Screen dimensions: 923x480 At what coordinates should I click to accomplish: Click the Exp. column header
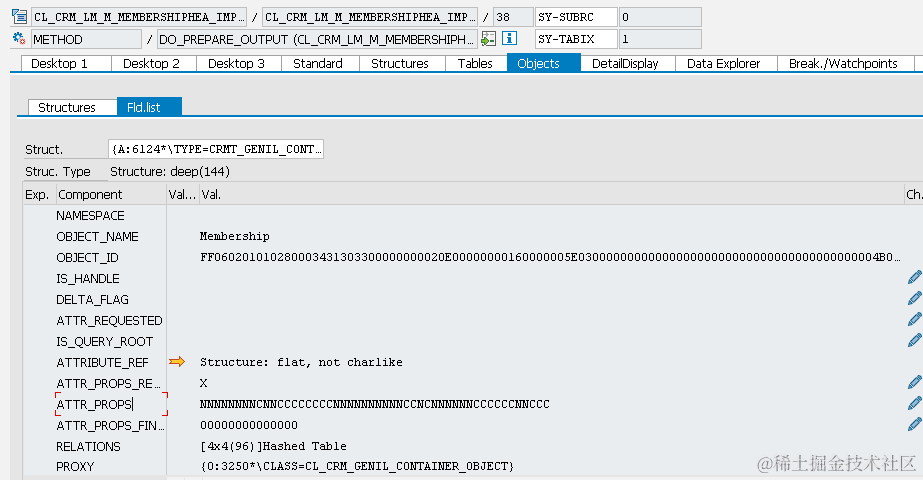(39, 194)
